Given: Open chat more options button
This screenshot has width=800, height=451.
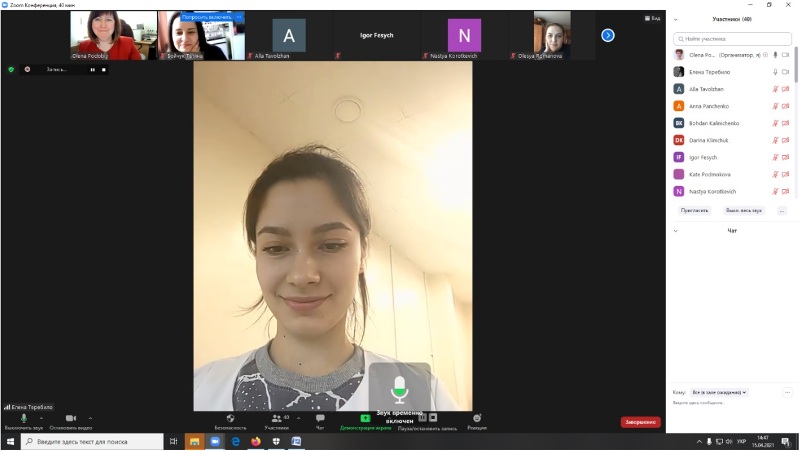Looking at the screenshot, I should click(787, 392).
